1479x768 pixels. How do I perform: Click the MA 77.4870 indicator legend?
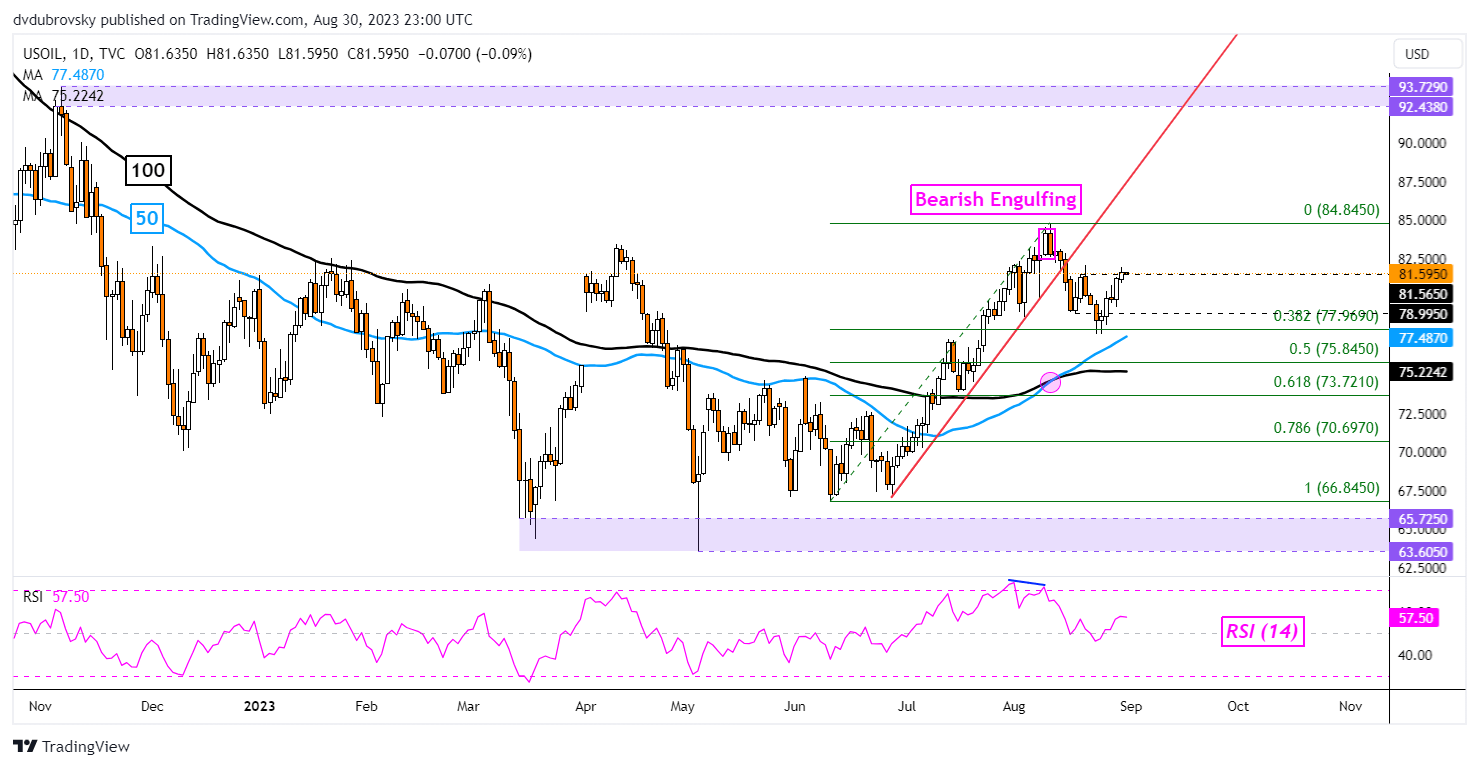coord(63,75)
